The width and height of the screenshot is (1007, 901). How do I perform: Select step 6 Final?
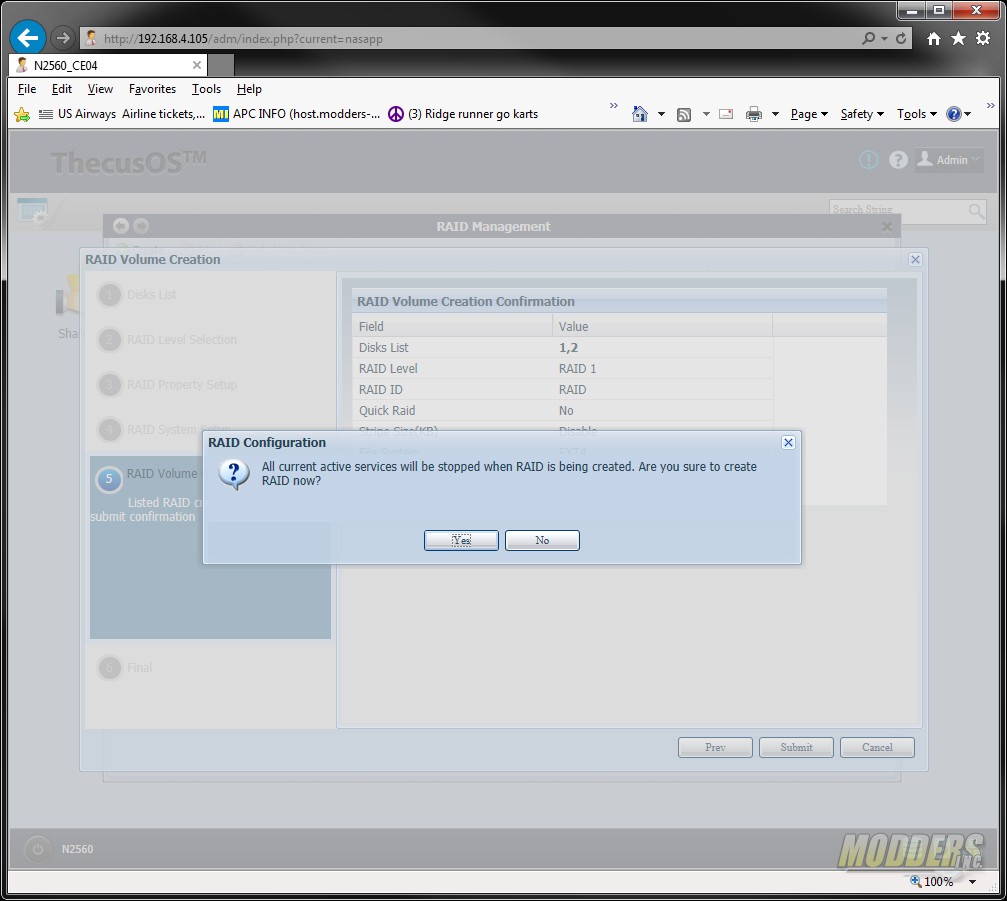(x=125, y=668)
